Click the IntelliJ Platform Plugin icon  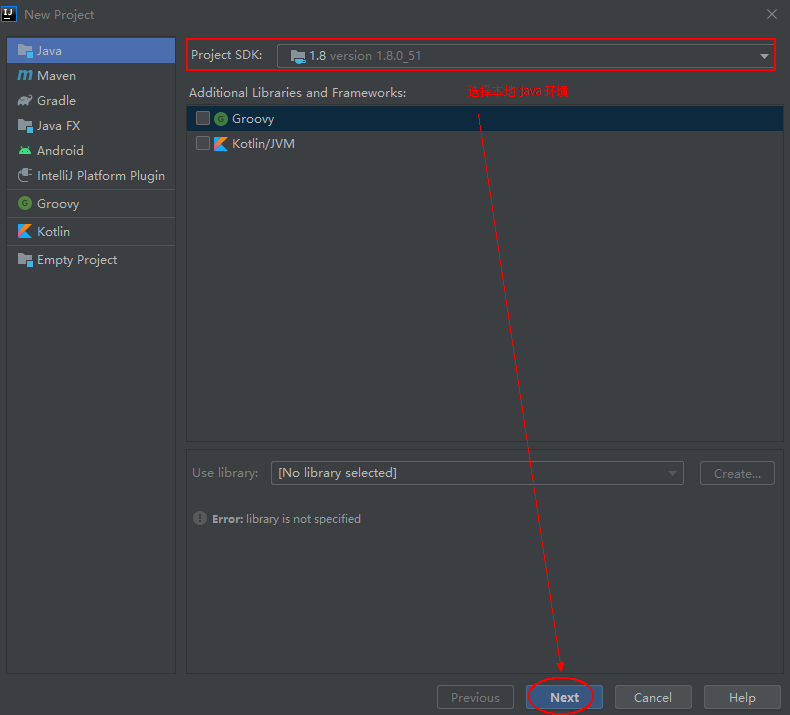[25, 175]
